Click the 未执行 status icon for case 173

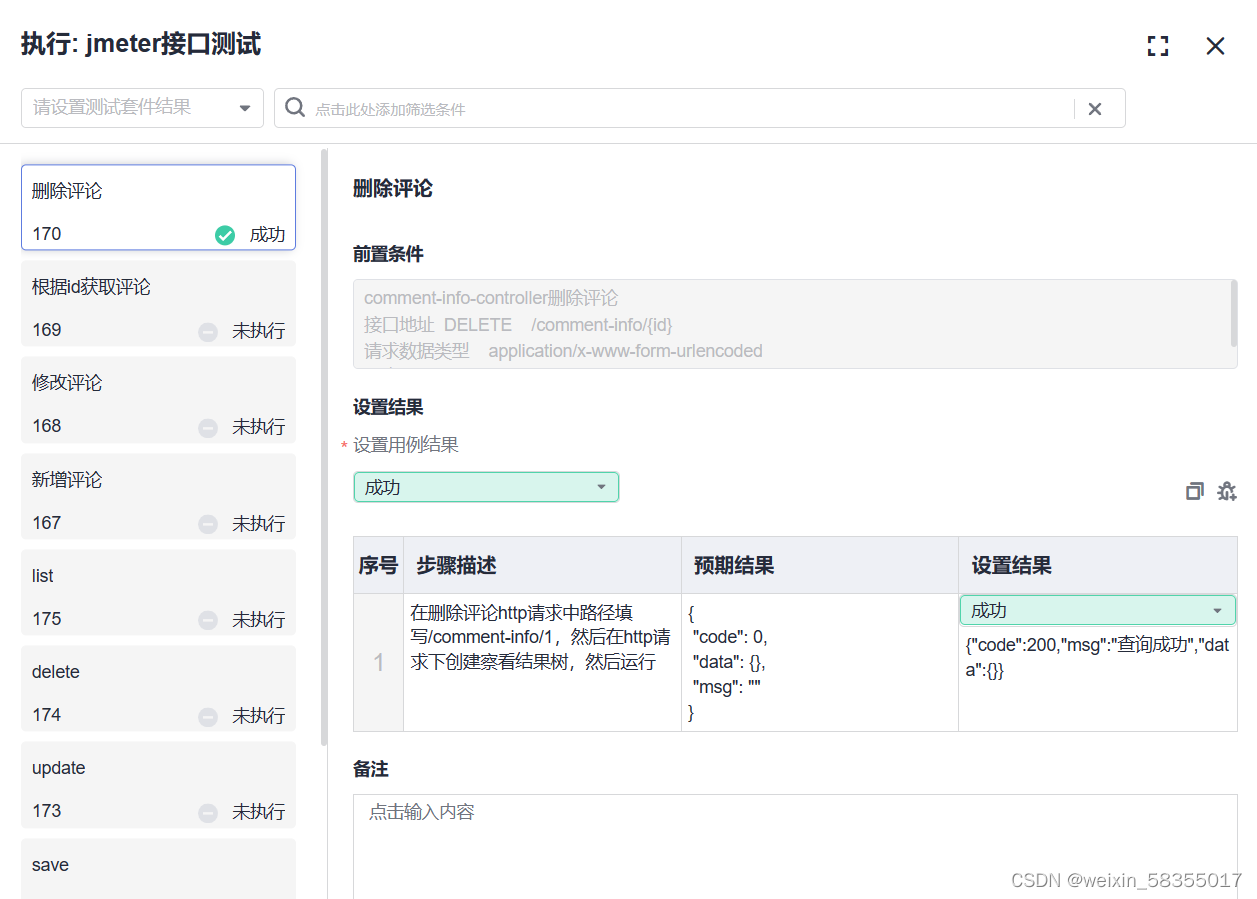point(208,812)
